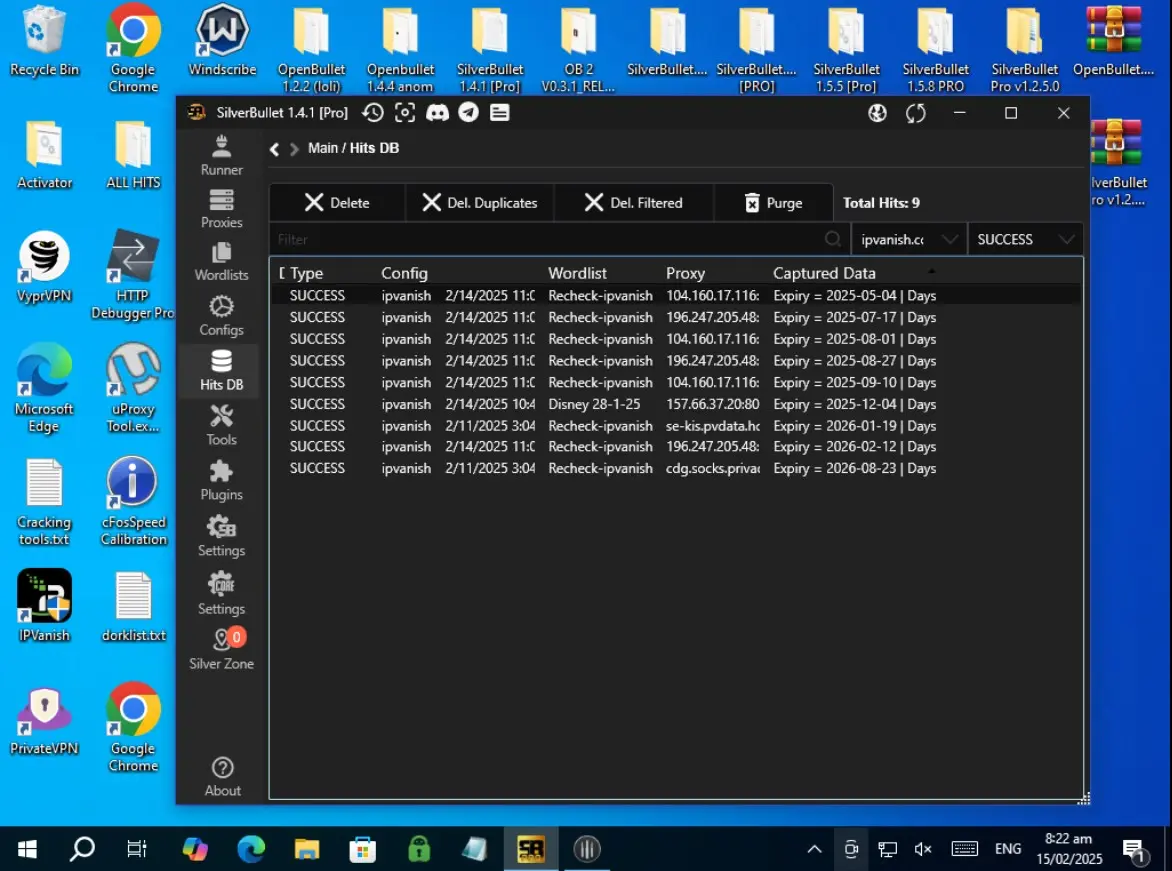This screenshot has width=1172, height=871.
Task: Click the refresh arrows icon in title bar
Action: [916, 113]
